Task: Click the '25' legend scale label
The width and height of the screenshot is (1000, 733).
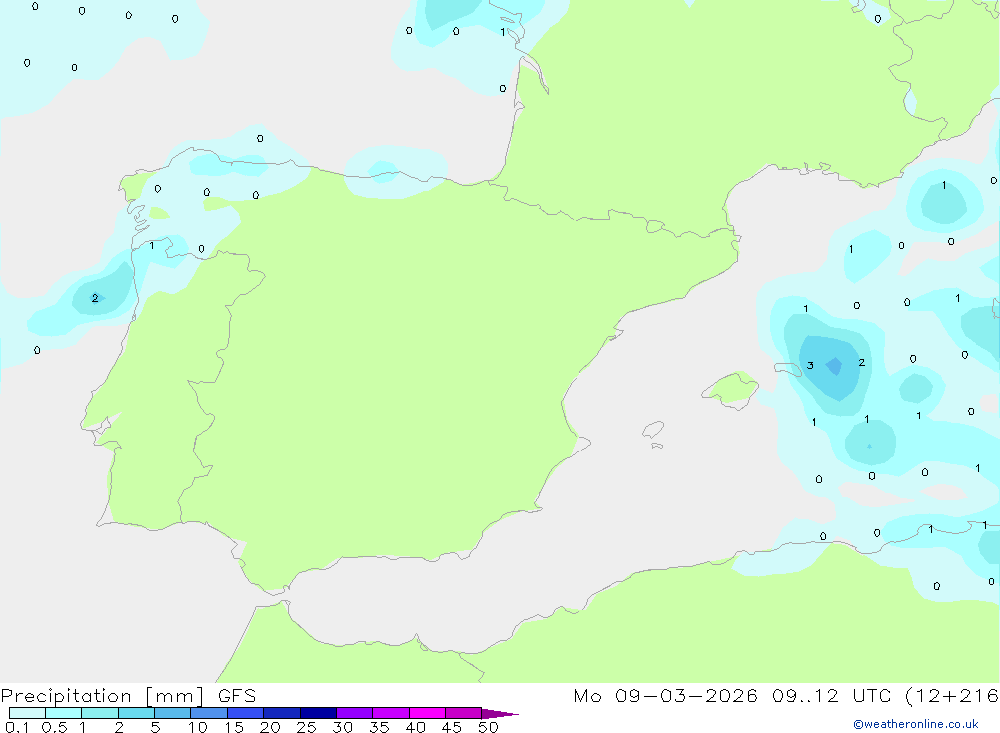Action: tap(307, 727)
